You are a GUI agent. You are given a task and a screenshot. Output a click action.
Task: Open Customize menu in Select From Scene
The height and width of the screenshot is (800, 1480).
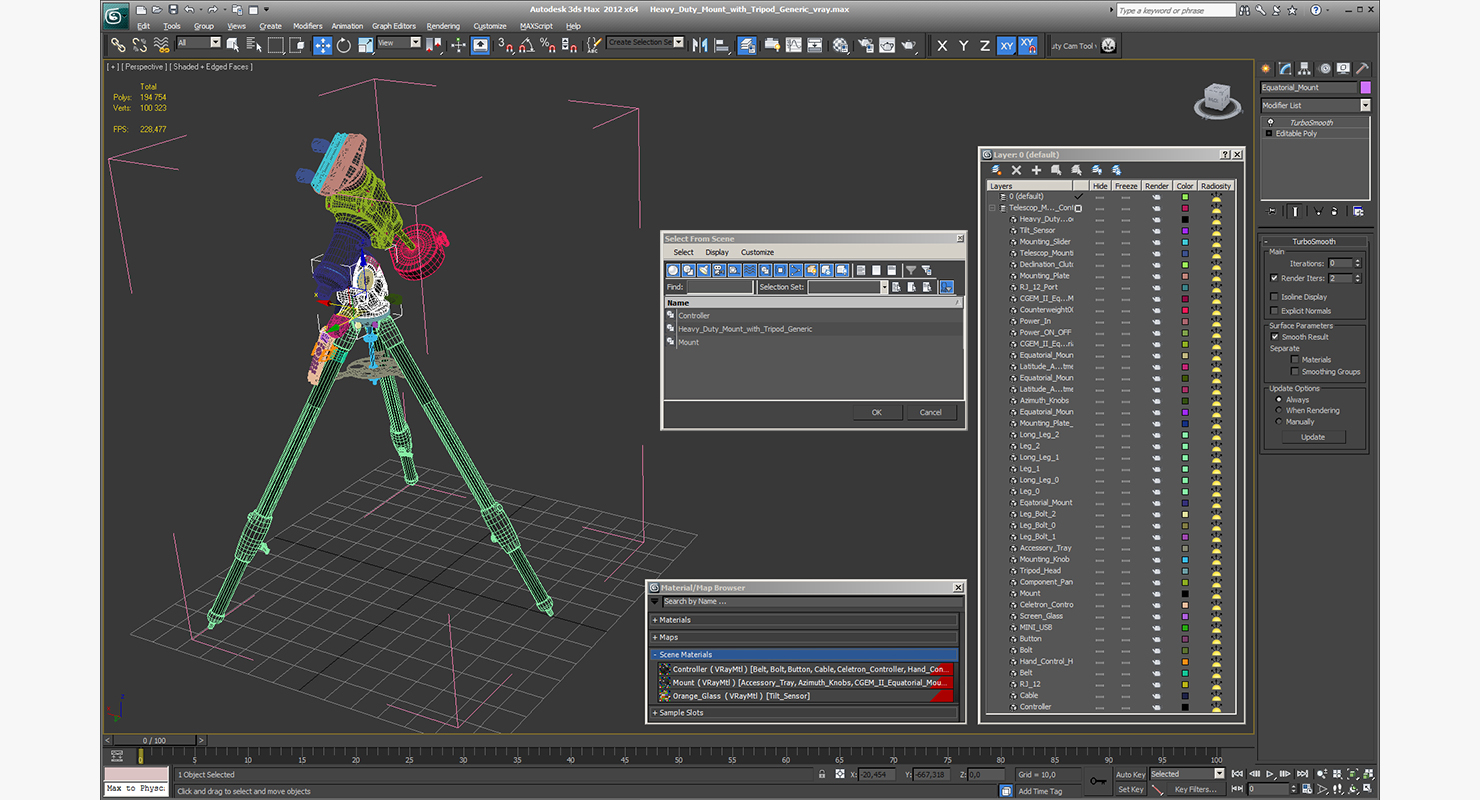[757, 252]
